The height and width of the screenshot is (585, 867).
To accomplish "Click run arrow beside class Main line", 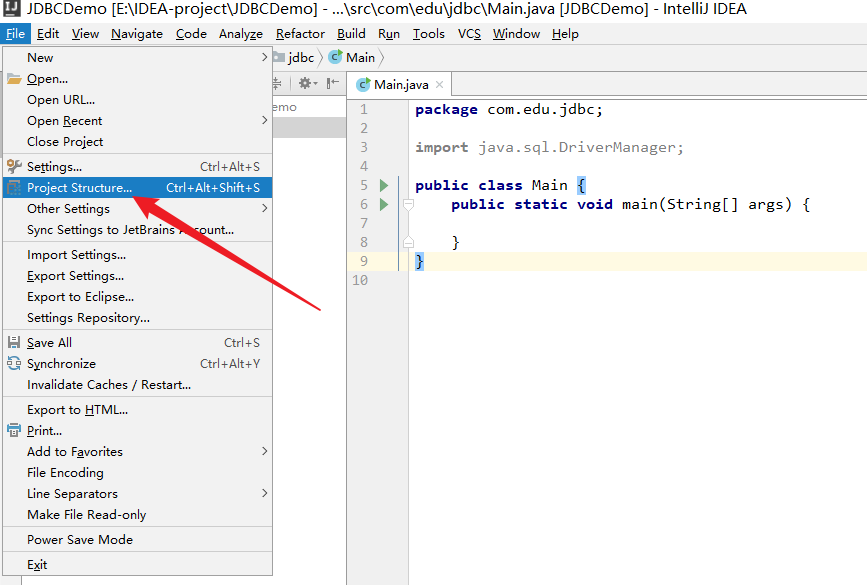I will [384, 185].
